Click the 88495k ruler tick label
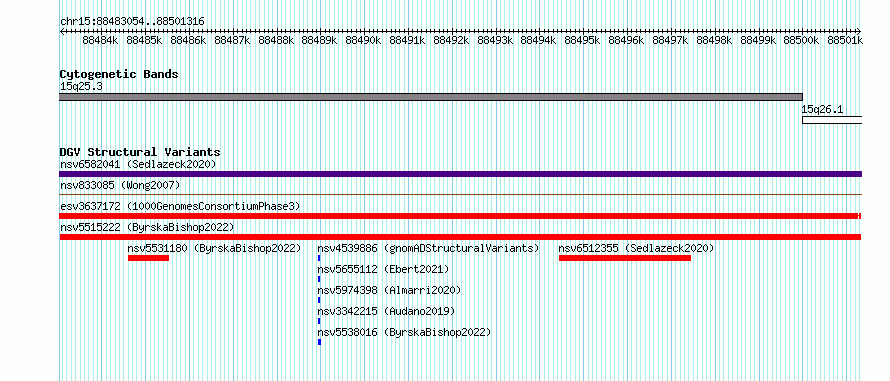890x381 pixels. click(583, 40)
